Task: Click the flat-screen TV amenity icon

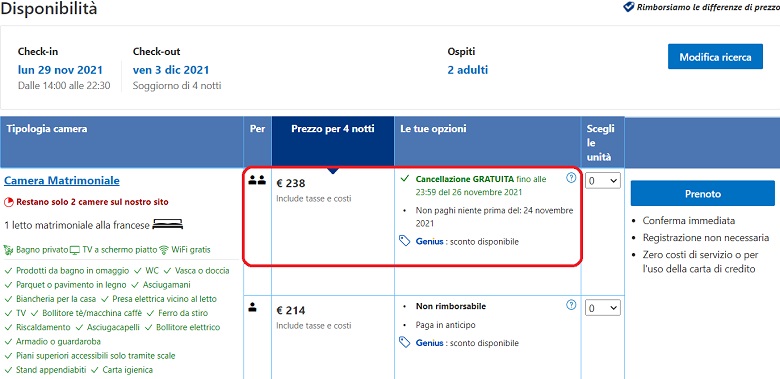Action: (x=75, y=250)
